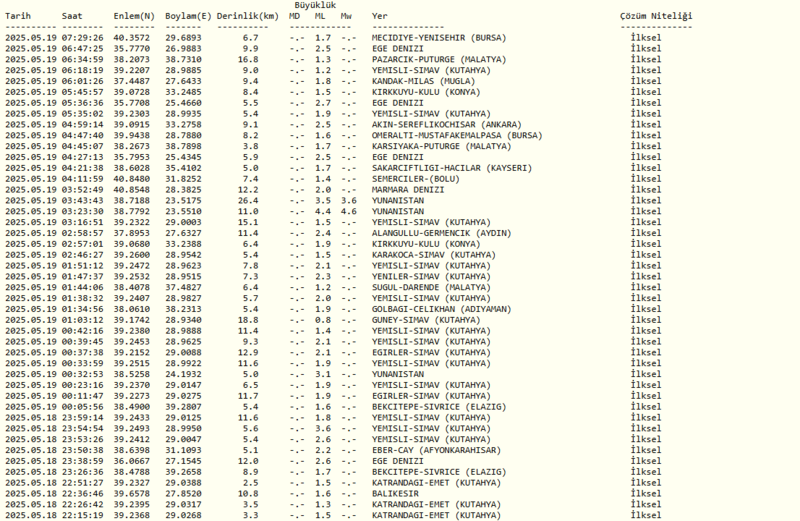Click 'BALIKESIR' location text

(395, 493)
